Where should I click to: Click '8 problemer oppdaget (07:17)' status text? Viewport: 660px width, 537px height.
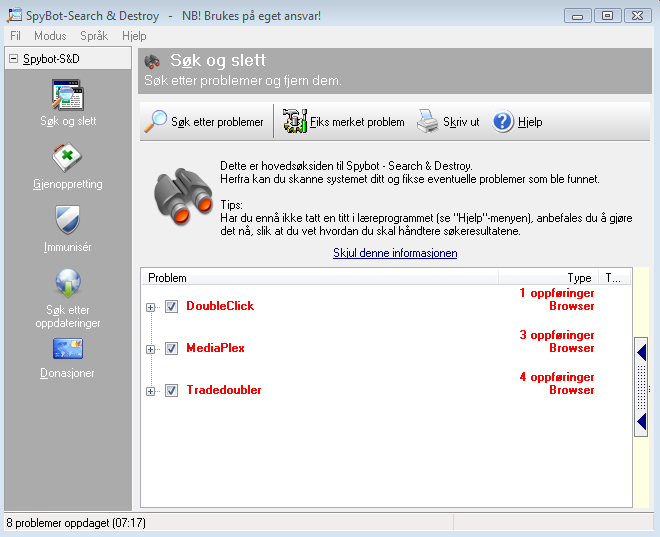pos(76,523)
